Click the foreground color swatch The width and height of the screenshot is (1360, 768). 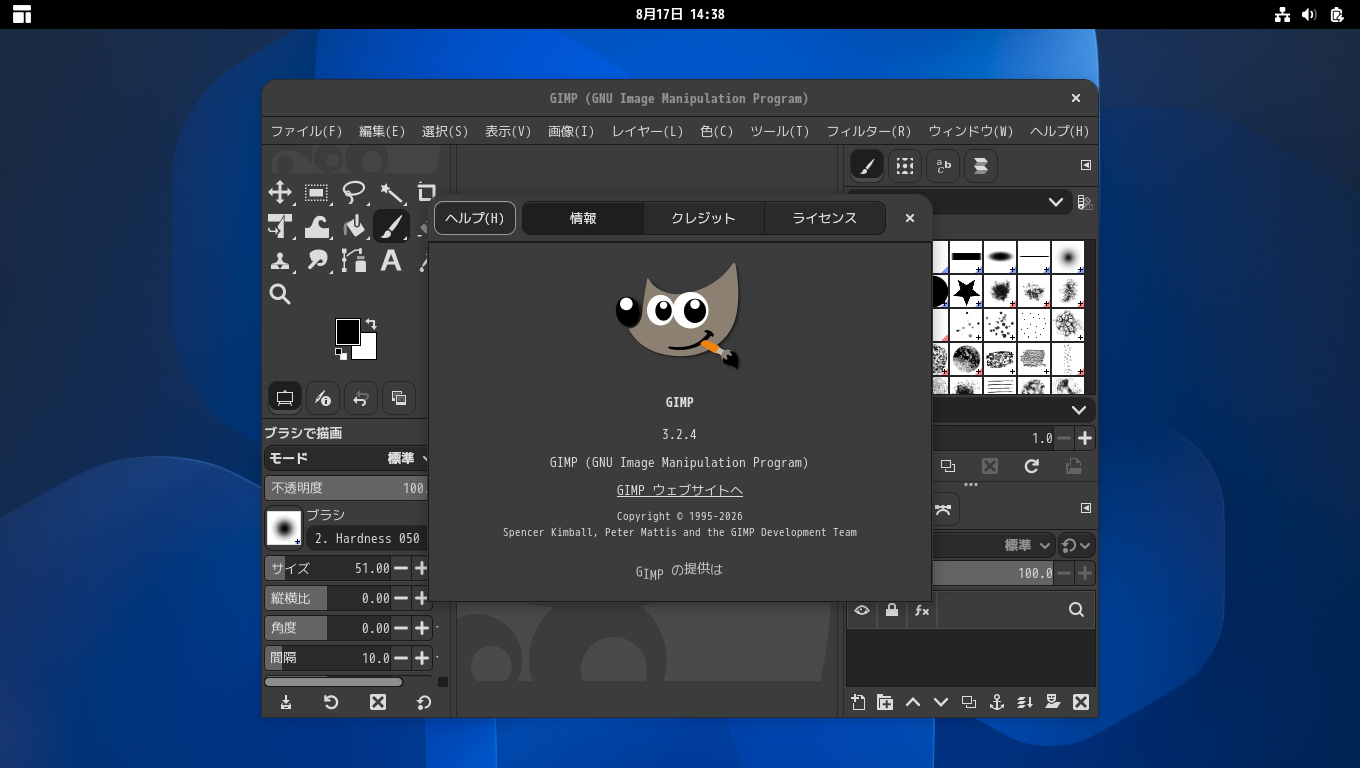346,331
